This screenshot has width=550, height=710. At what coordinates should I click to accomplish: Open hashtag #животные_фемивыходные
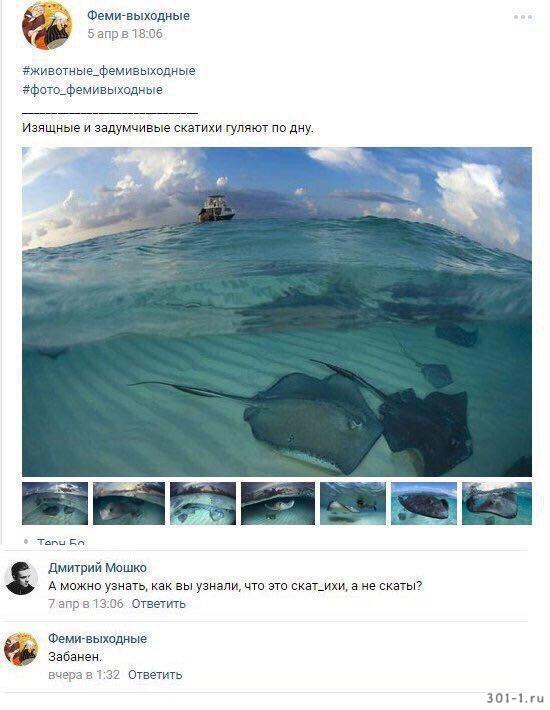tap(109, 71)
